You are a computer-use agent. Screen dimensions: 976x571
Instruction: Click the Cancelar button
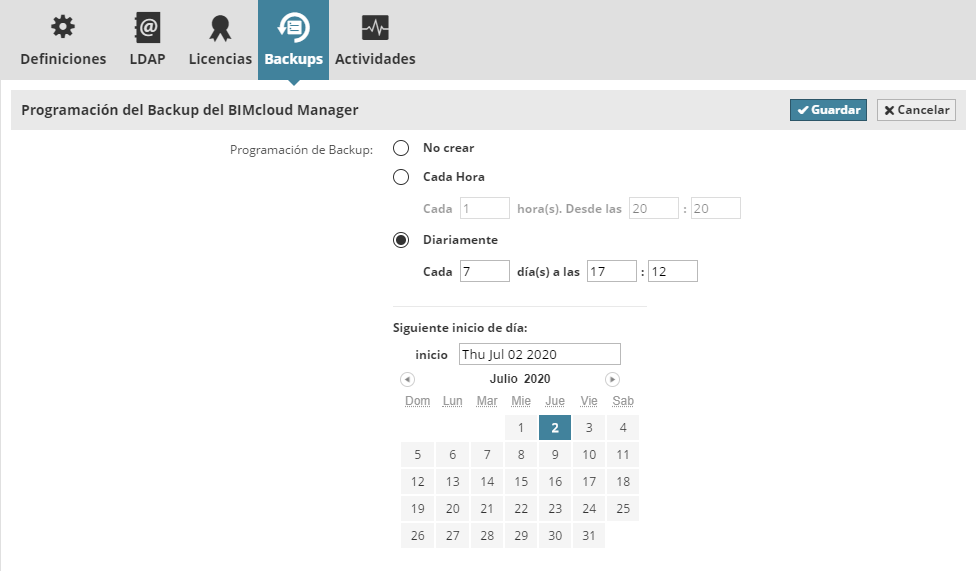tap(916, 110)
